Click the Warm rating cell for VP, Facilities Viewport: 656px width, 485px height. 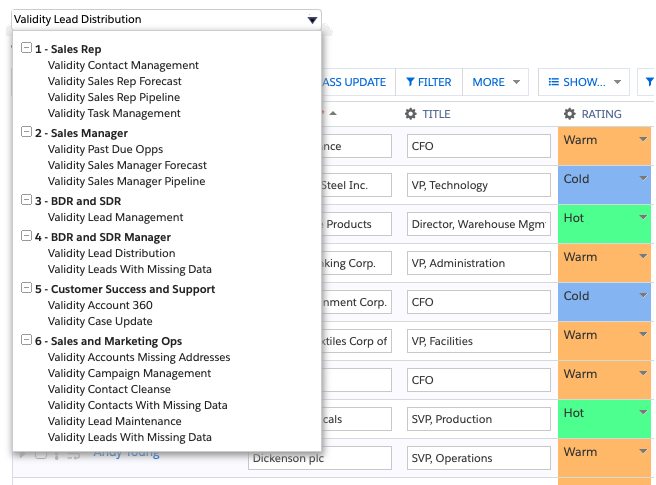pyautogui.click(x=605, y=341)
